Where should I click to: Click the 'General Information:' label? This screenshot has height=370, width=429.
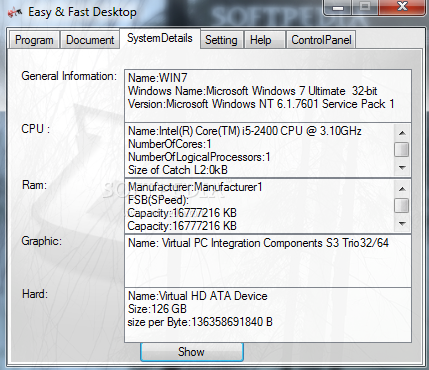(x=69, y=76)
